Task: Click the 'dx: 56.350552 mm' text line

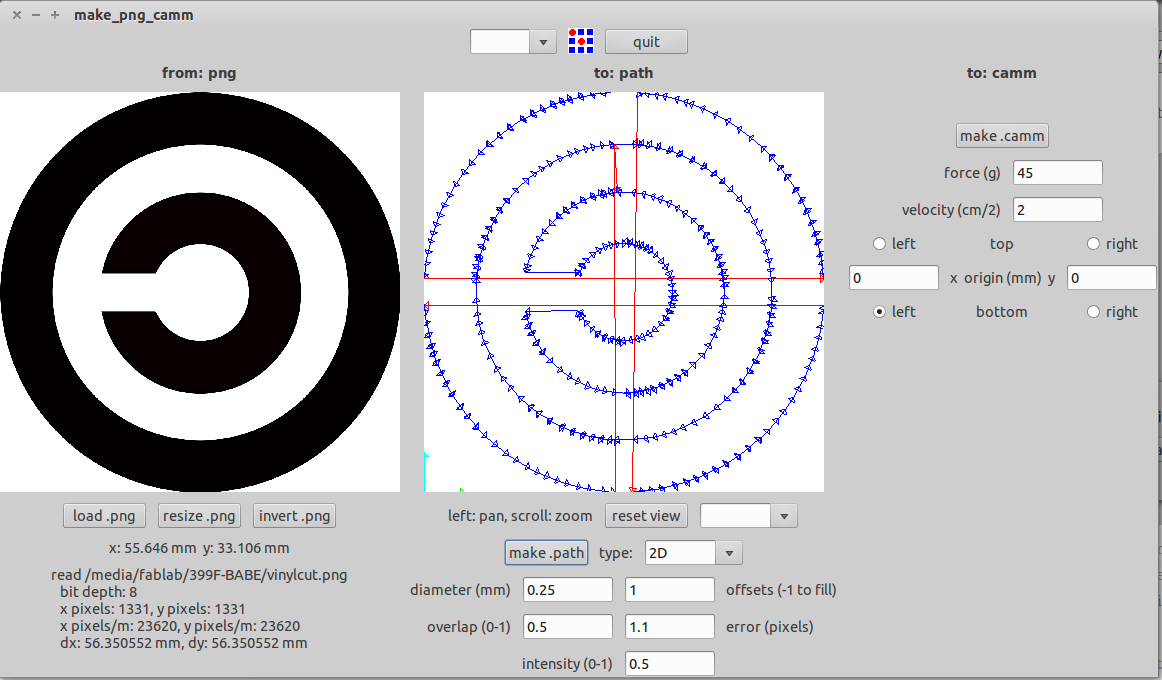Action: [183, 643]
